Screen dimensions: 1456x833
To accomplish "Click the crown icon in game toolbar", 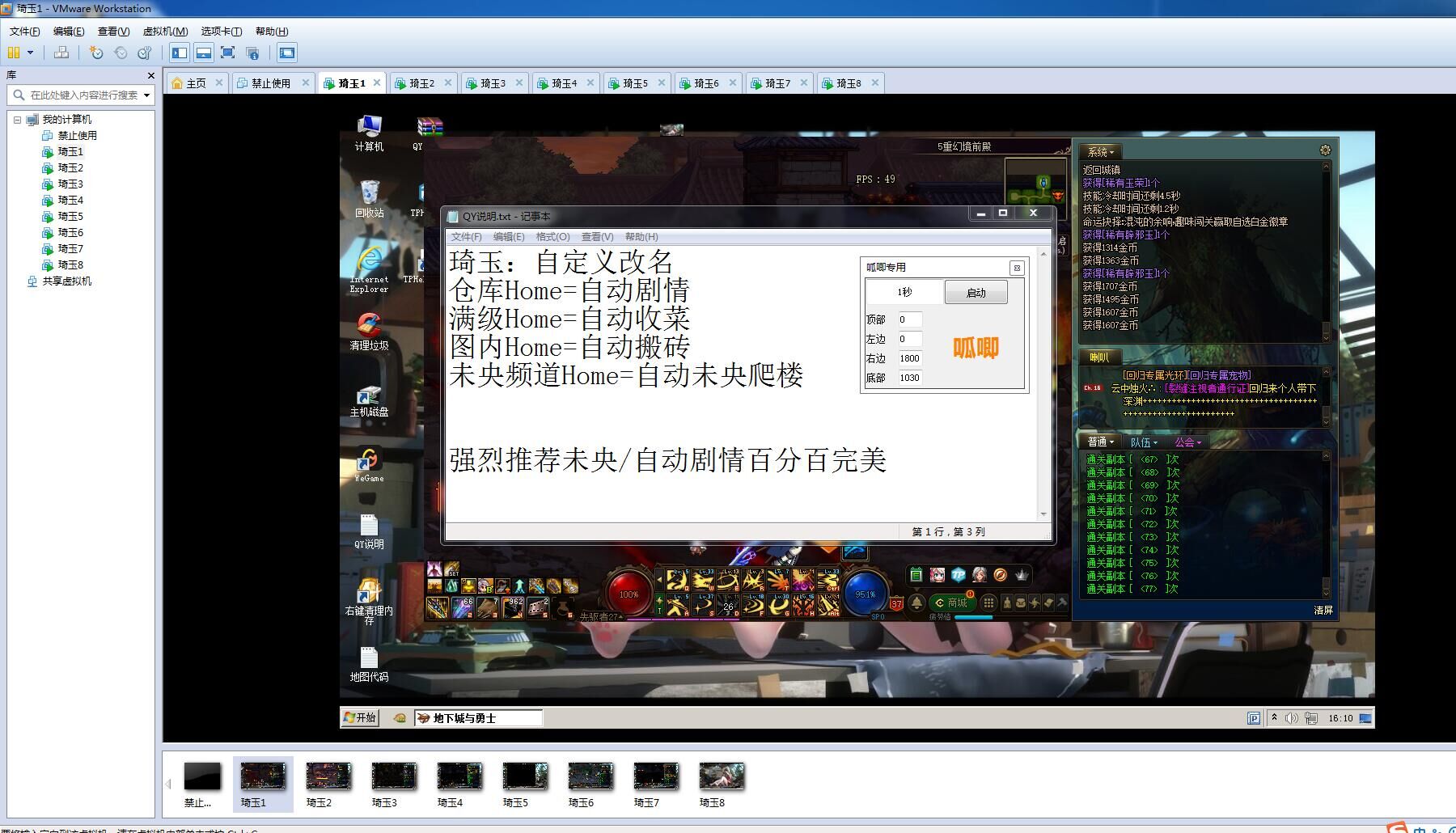I will (x=1022, y=575).
